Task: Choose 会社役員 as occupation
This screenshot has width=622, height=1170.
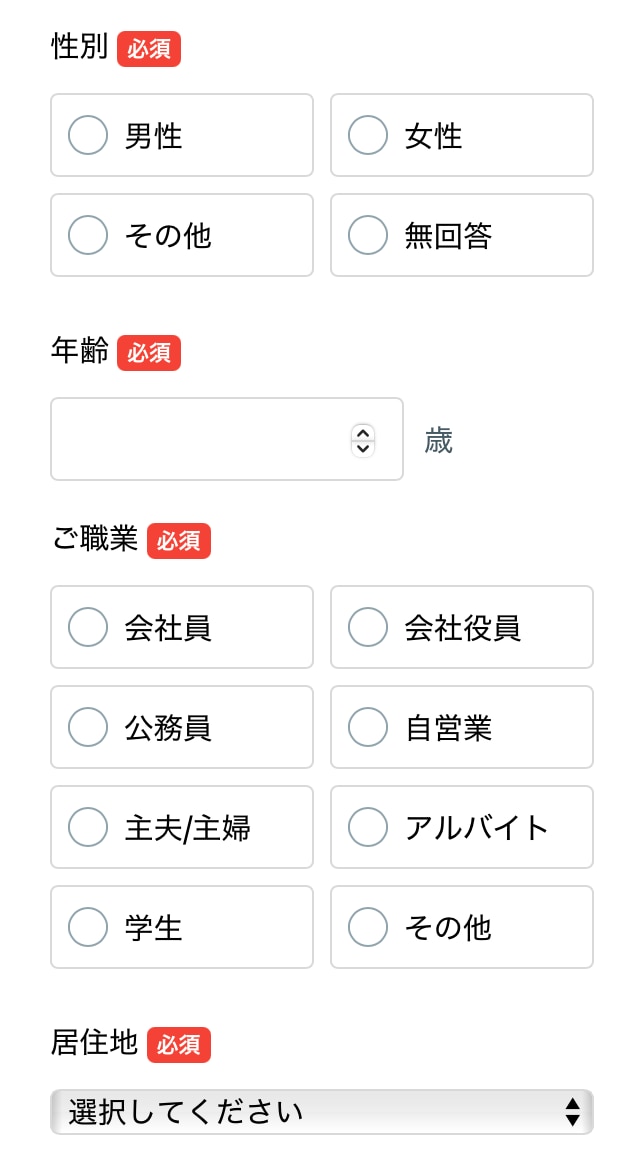Action: point(368,627)
